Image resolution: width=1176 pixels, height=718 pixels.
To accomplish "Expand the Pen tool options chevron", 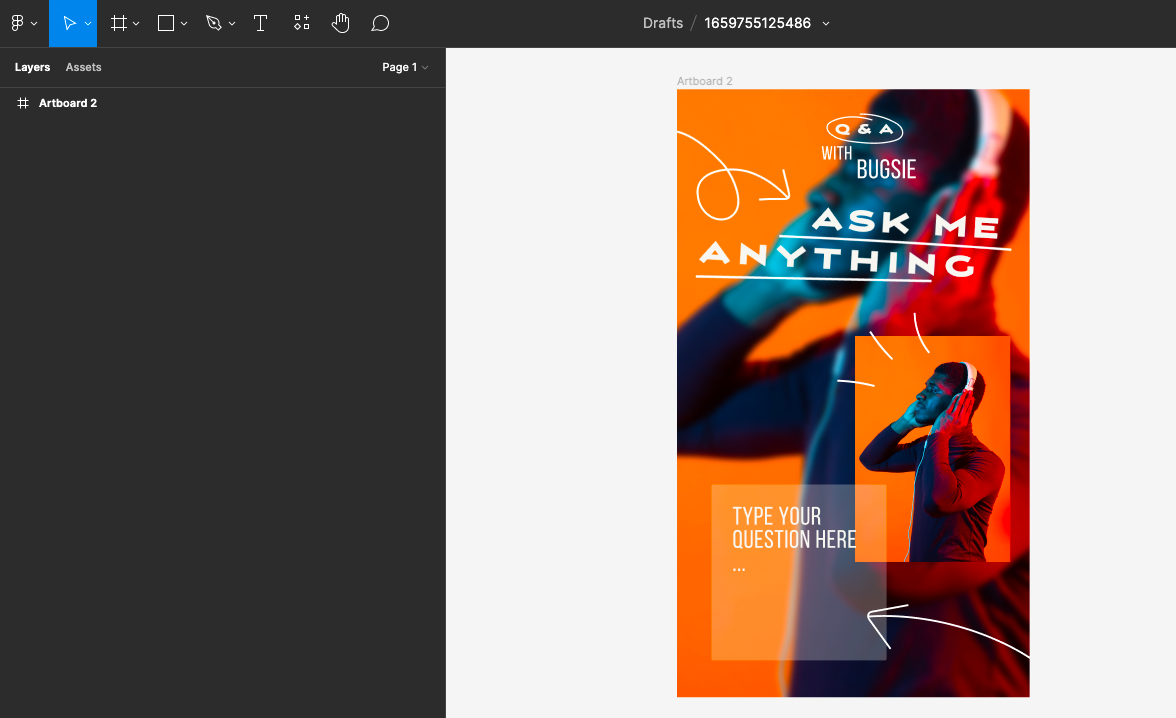I will 231,23.
